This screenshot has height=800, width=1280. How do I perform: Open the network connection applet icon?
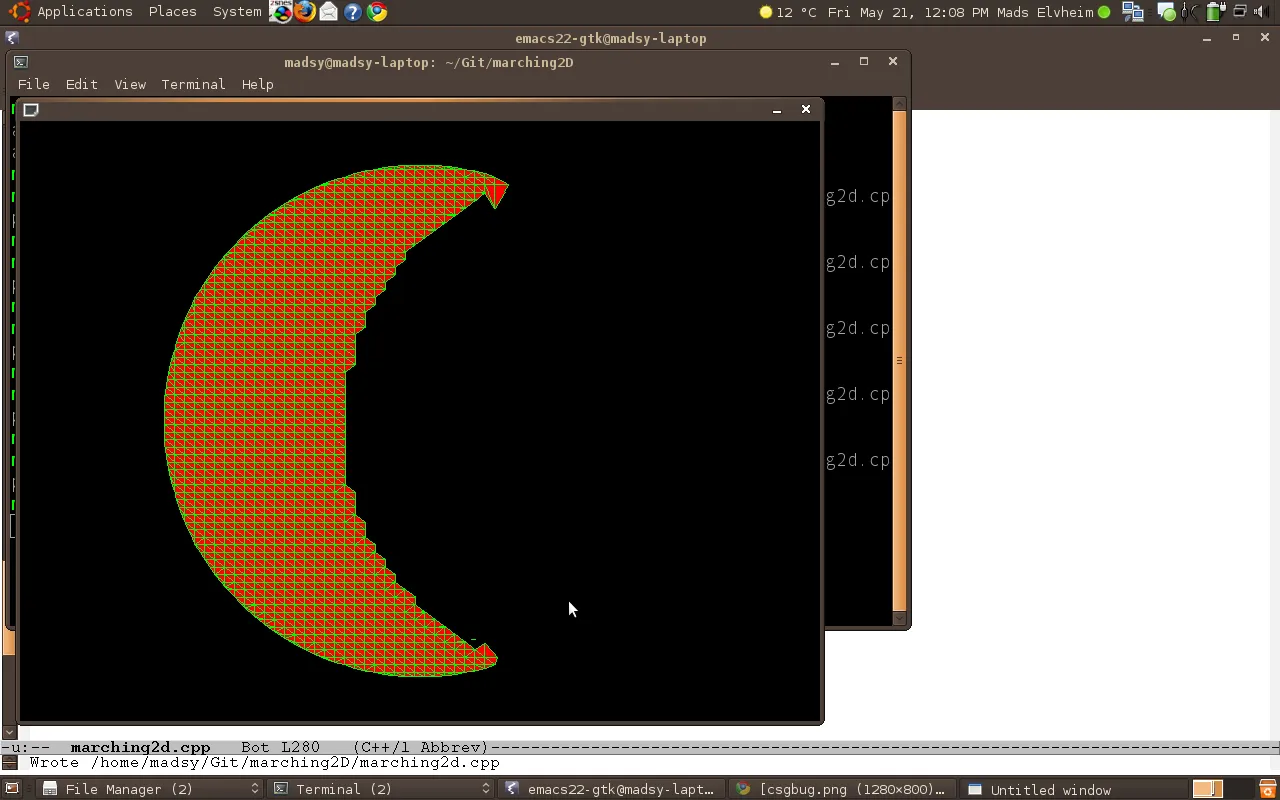coord(1133,12)
